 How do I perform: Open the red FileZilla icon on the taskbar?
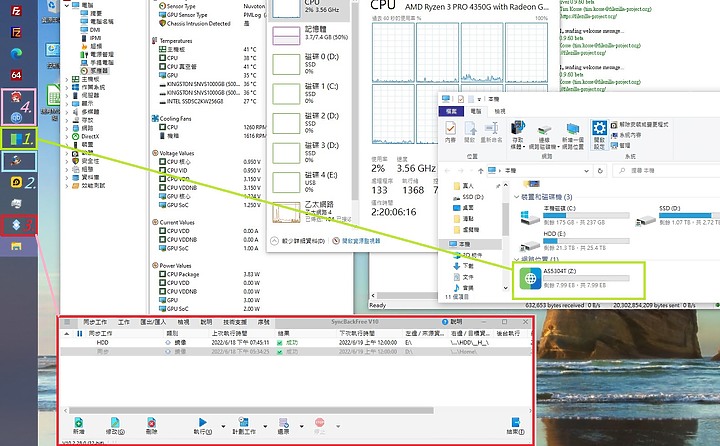click(x=16, y=11)
